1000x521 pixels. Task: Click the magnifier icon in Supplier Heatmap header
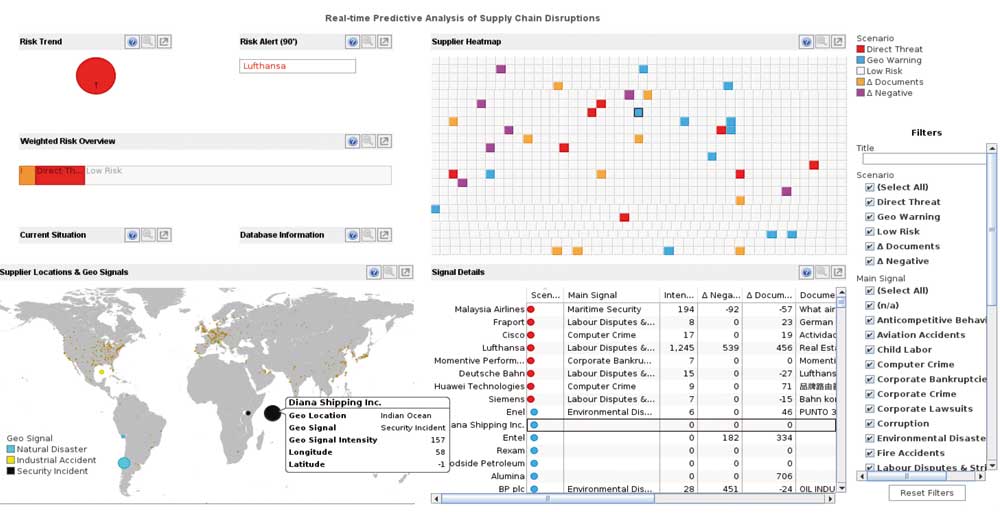tap(823, 42)
